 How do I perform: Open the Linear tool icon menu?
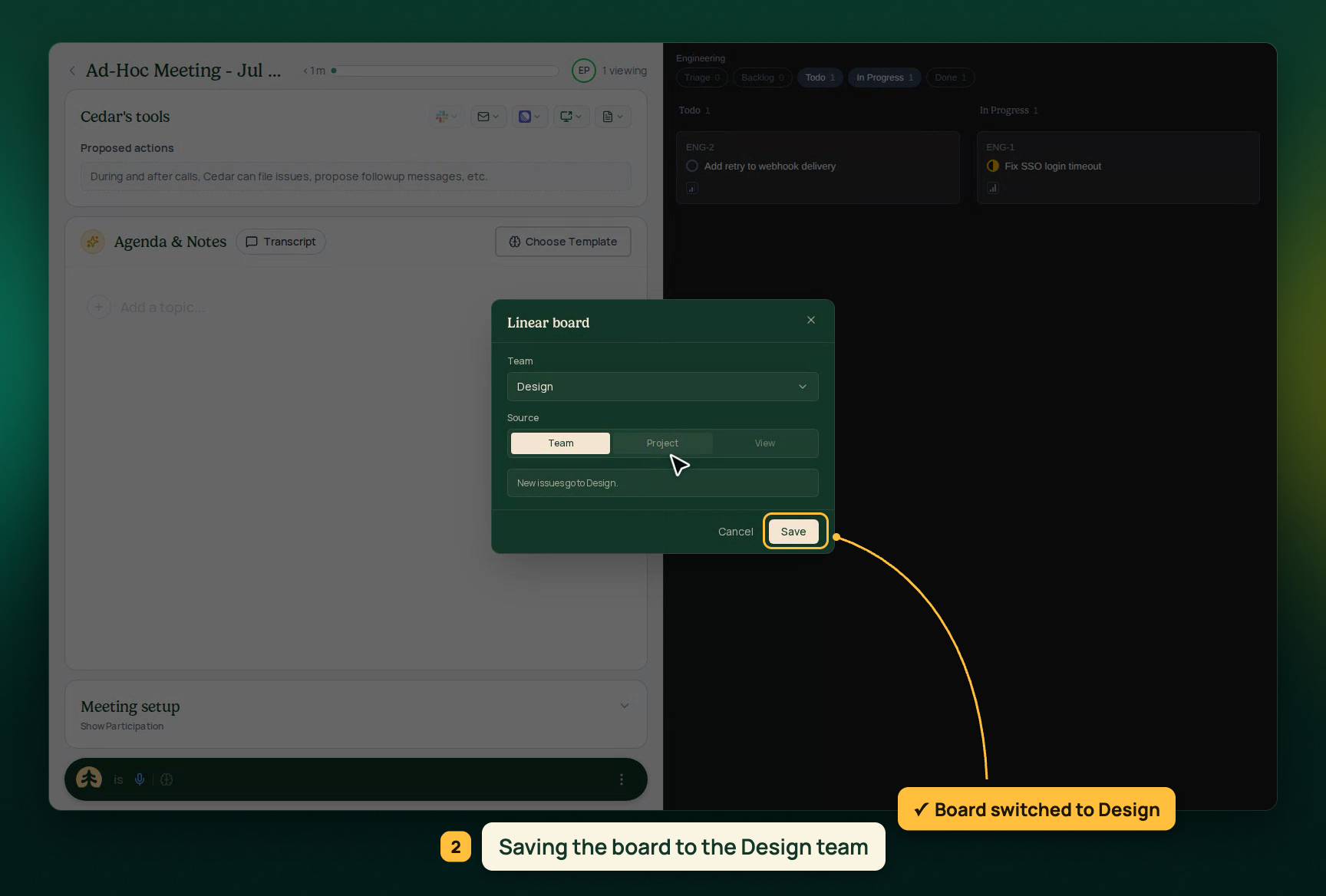click(x=529, y=117)
